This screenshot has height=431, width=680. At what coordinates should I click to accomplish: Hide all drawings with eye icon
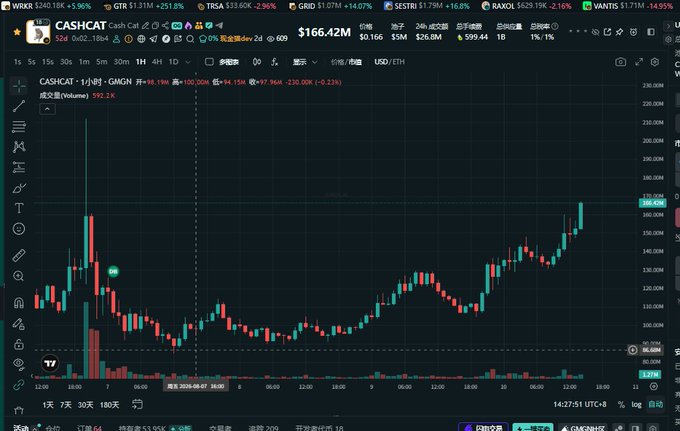tap(19, 363)
